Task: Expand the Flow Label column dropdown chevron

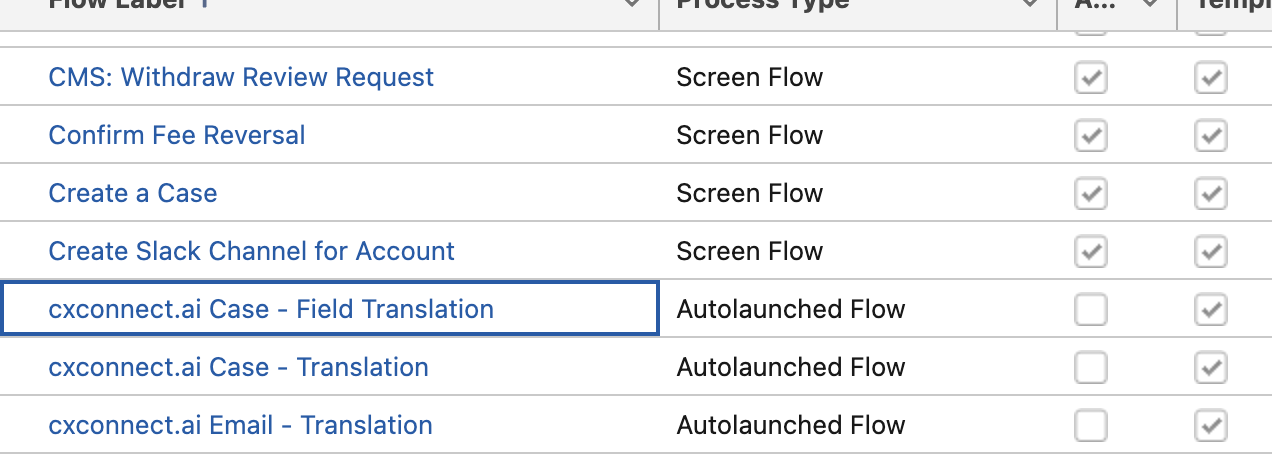Action: click(x=632, y=5)
